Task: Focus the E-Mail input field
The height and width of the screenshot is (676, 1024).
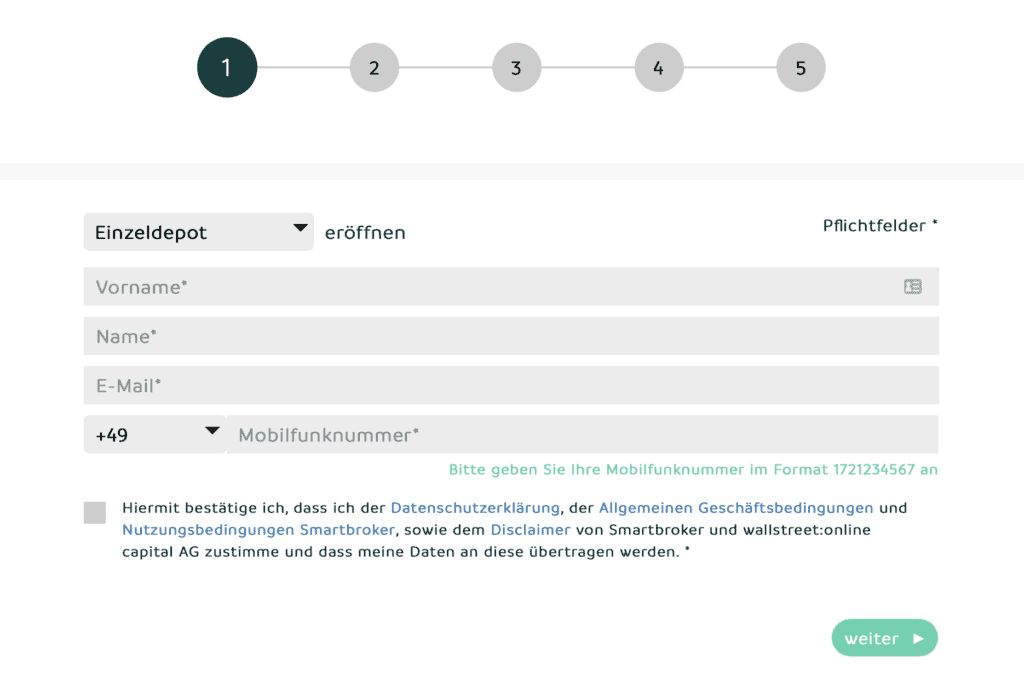Action: (511, 385)
